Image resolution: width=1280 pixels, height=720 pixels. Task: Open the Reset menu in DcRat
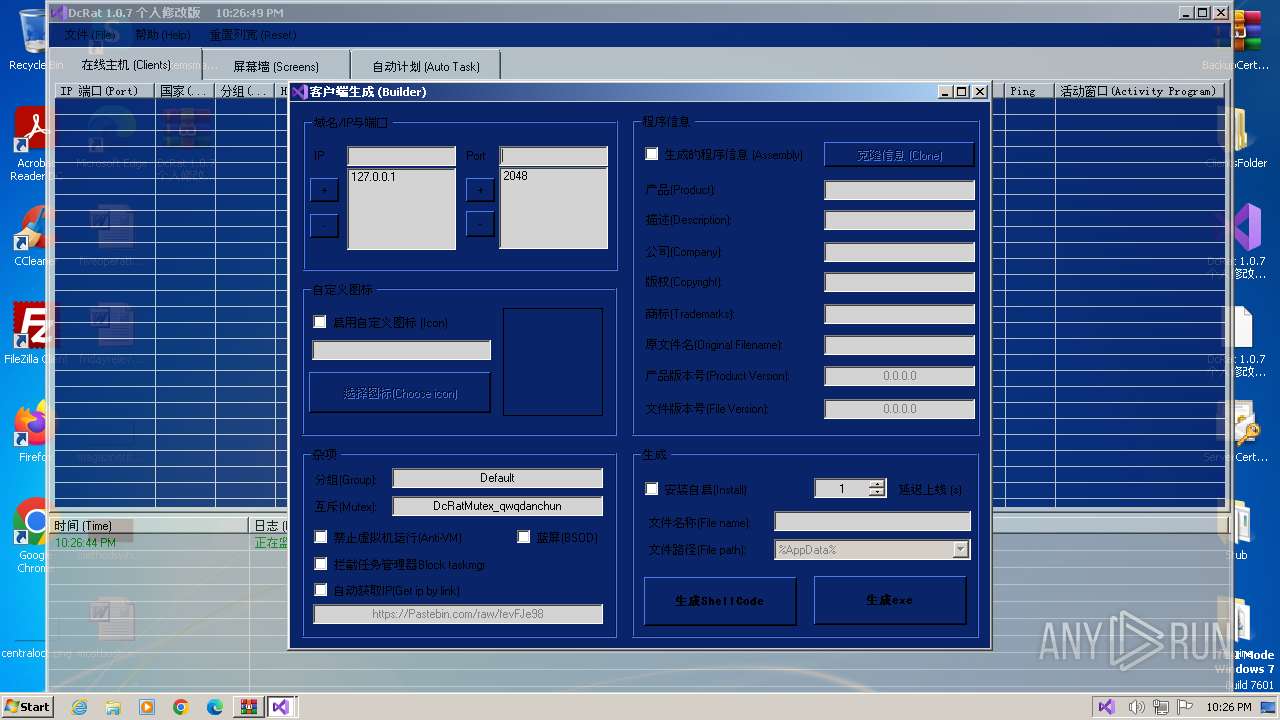click(252, 35)
